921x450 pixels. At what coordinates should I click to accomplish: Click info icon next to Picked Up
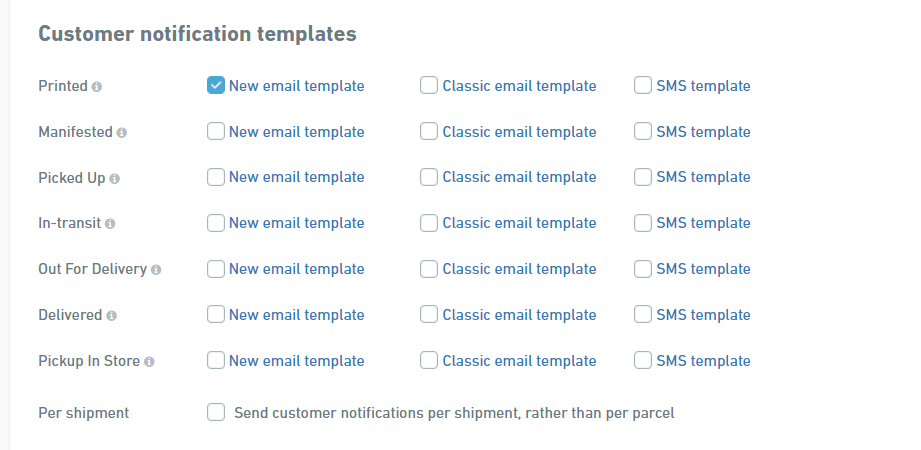115,178
